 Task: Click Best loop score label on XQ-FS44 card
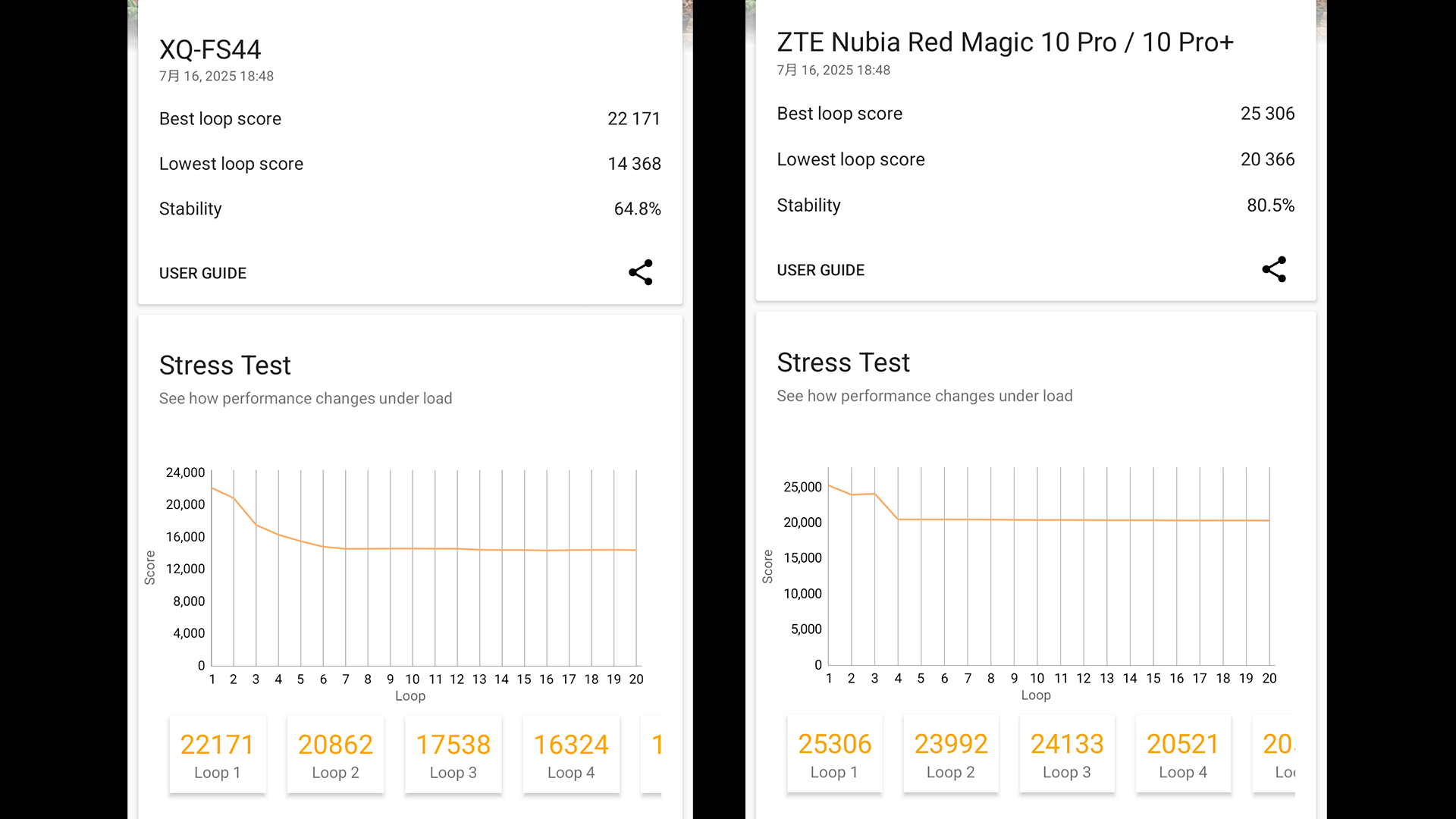point(220,119)
